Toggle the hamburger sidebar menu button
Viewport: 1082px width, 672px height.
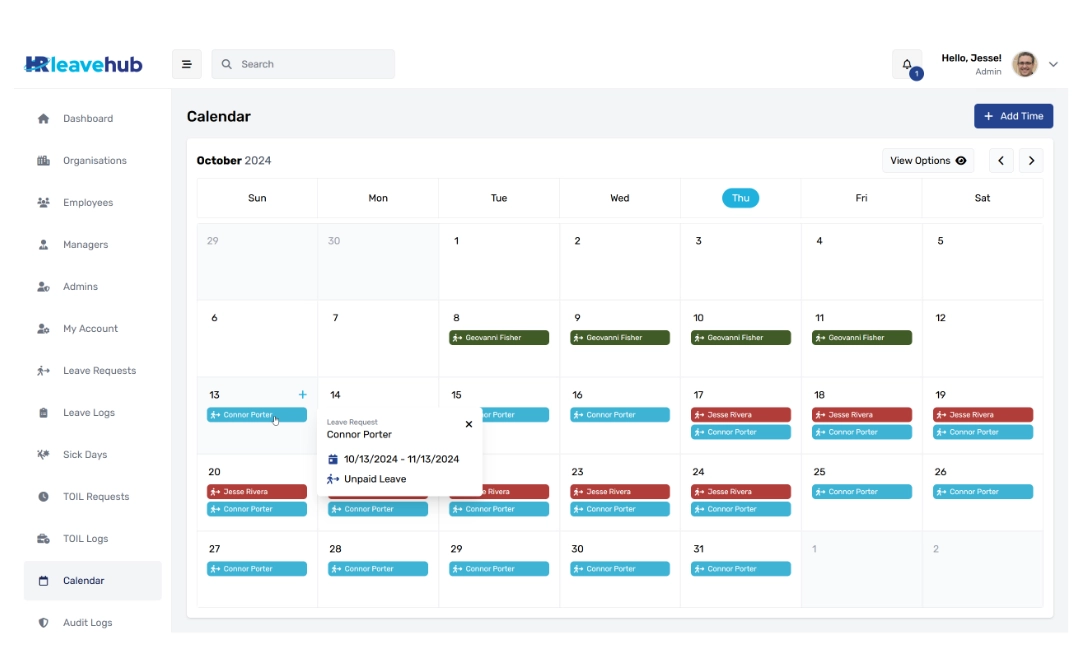pos(186,64)
